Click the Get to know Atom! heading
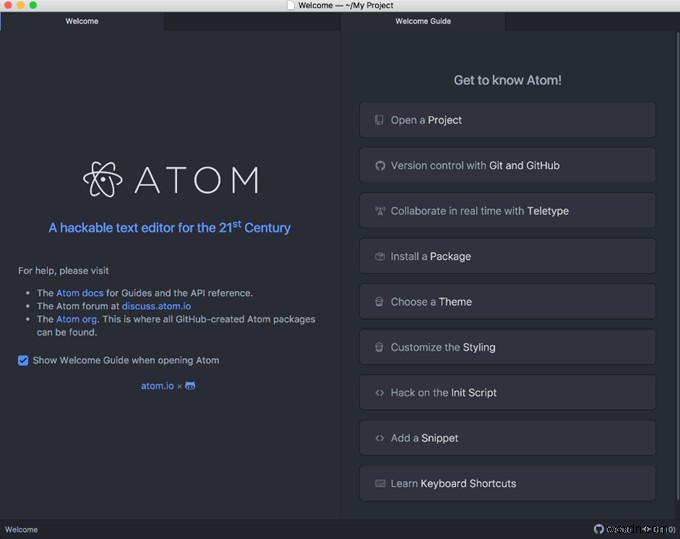The width and height of the screenshot is (680, 539). point(507,80)
